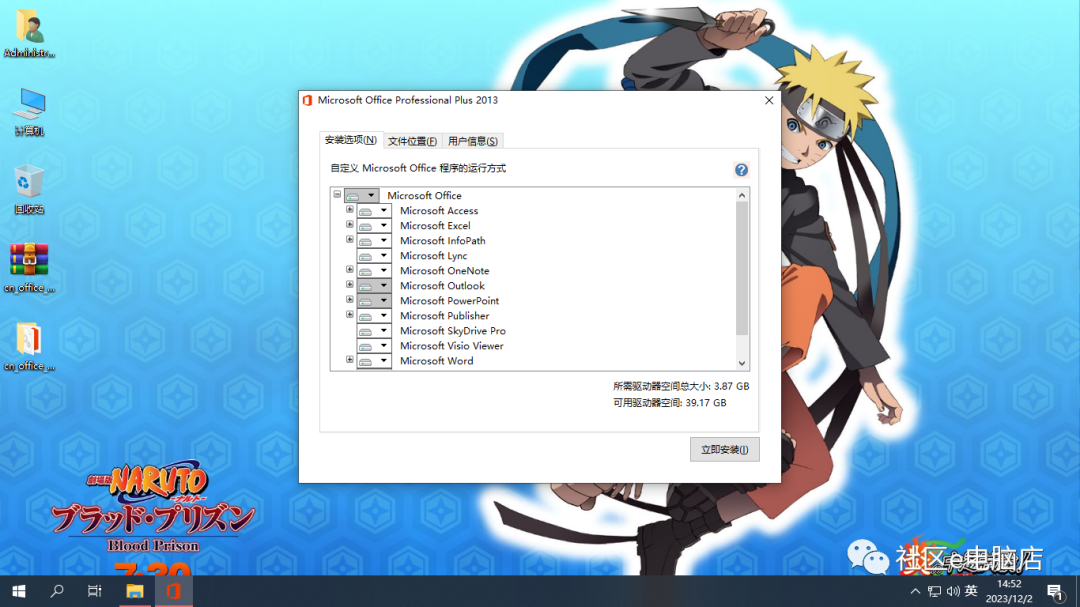The height and width of the screenshot is (607, 1080).
Task: Click the feature list scroll down arrow
Action: (742, 363)
